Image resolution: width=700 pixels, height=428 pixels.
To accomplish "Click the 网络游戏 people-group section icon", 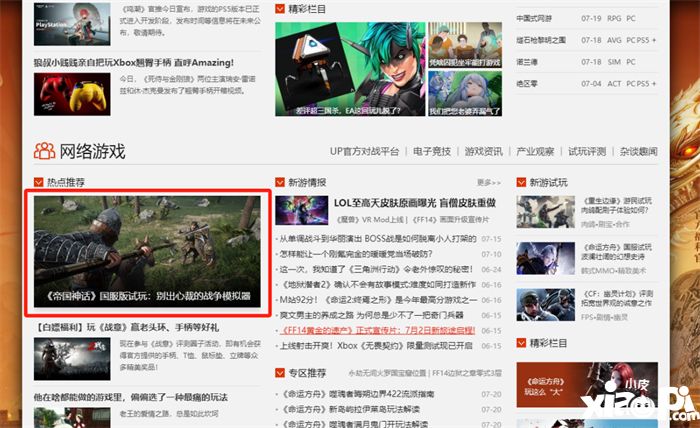I will coord(44,151).
